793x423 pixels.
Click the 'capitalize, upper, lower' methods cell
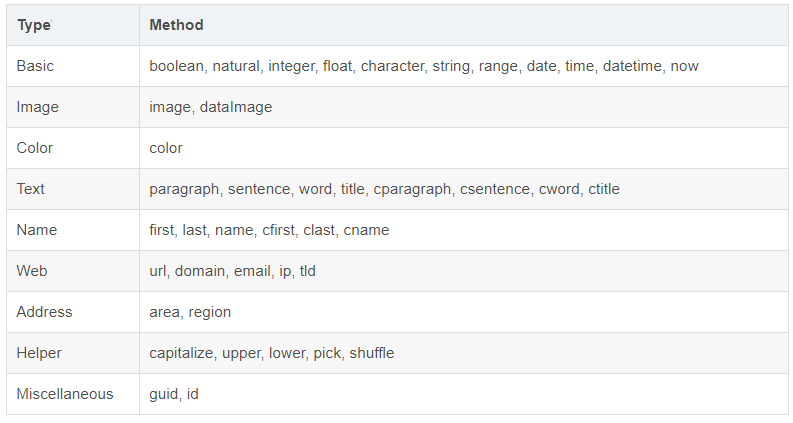[x=271, y=353]
